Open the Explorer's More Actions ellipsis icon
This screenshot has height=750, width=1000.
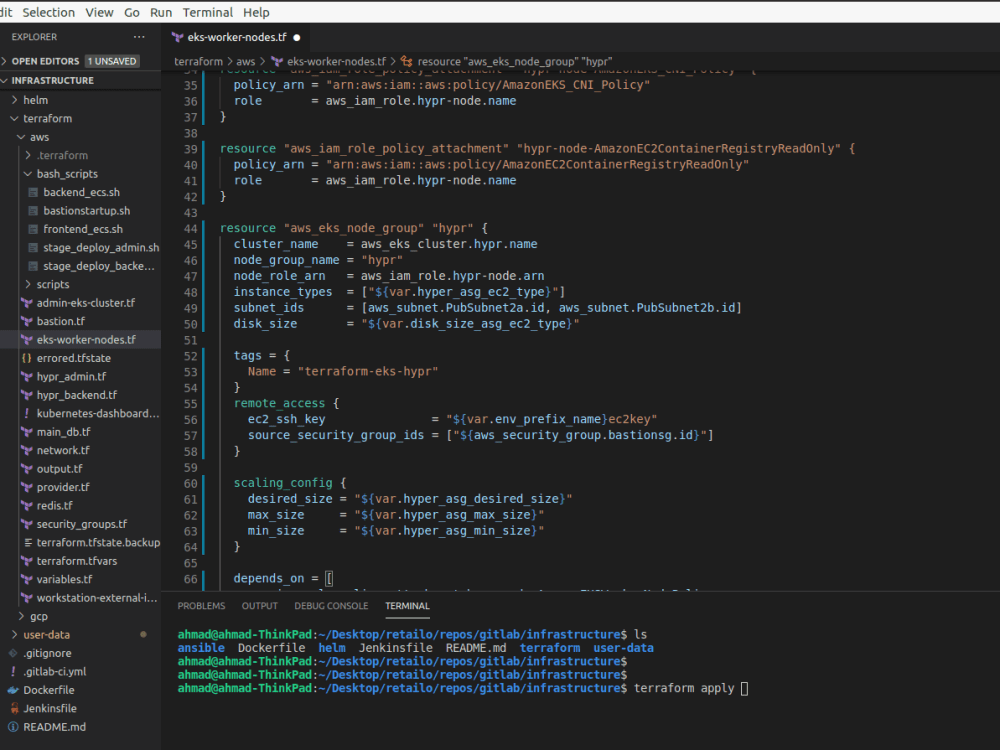(x=138, y=36)
